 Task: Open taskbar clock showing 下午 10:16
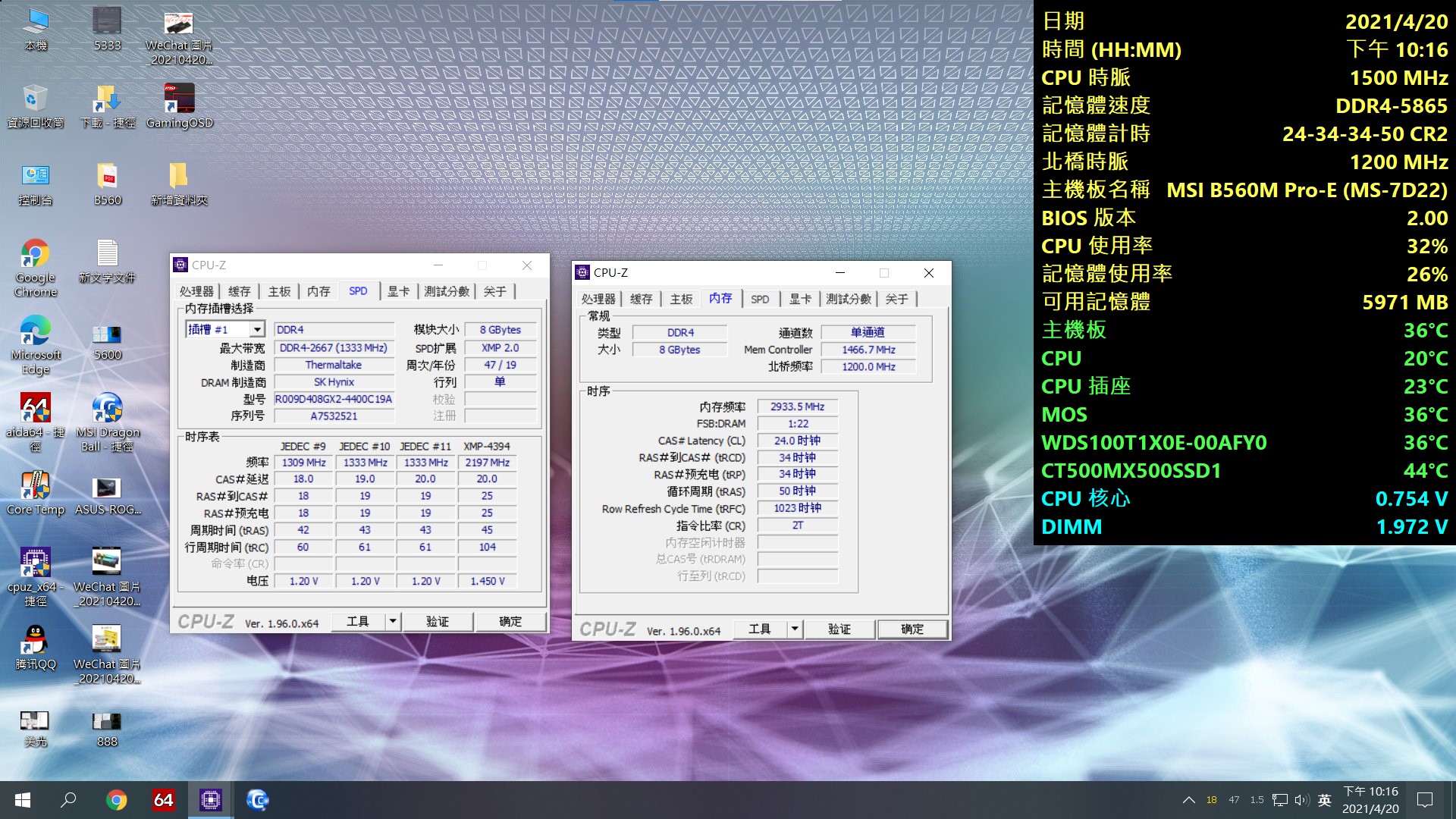tap(1370, 800)
